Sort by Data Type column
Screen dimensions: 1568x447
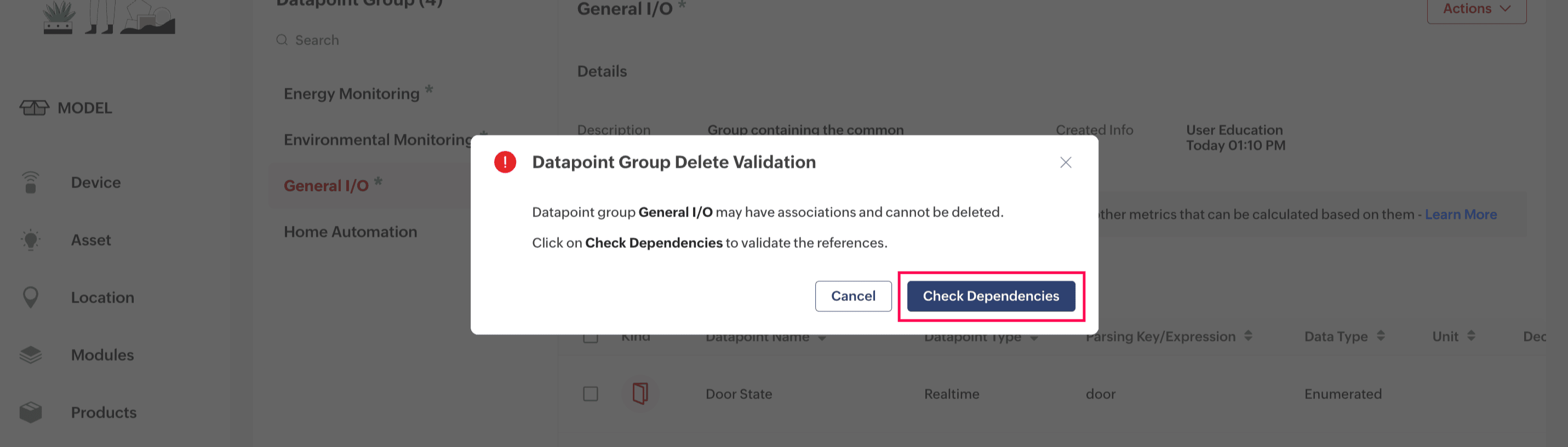point(1381,336)
